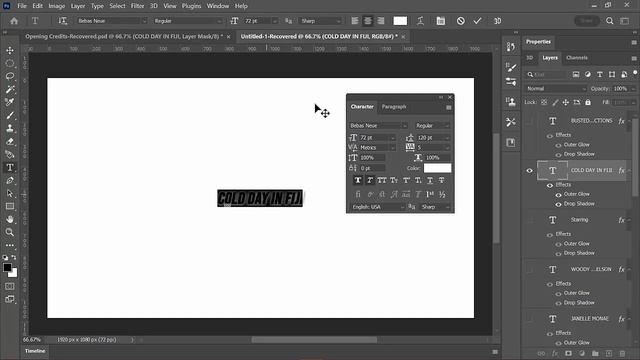Image resolution: width=640 pixels, height=360 pixels.
Task: Create a new group folder icon
Action: pyautogui.click(x=595, y=353)
